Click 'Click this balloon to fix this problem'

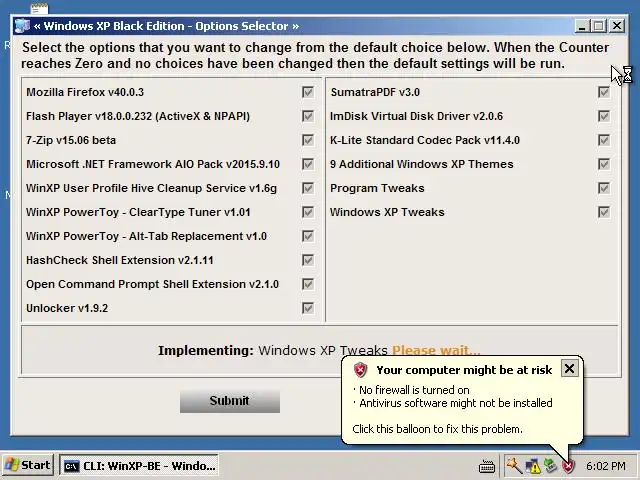[x=437, y=429]
